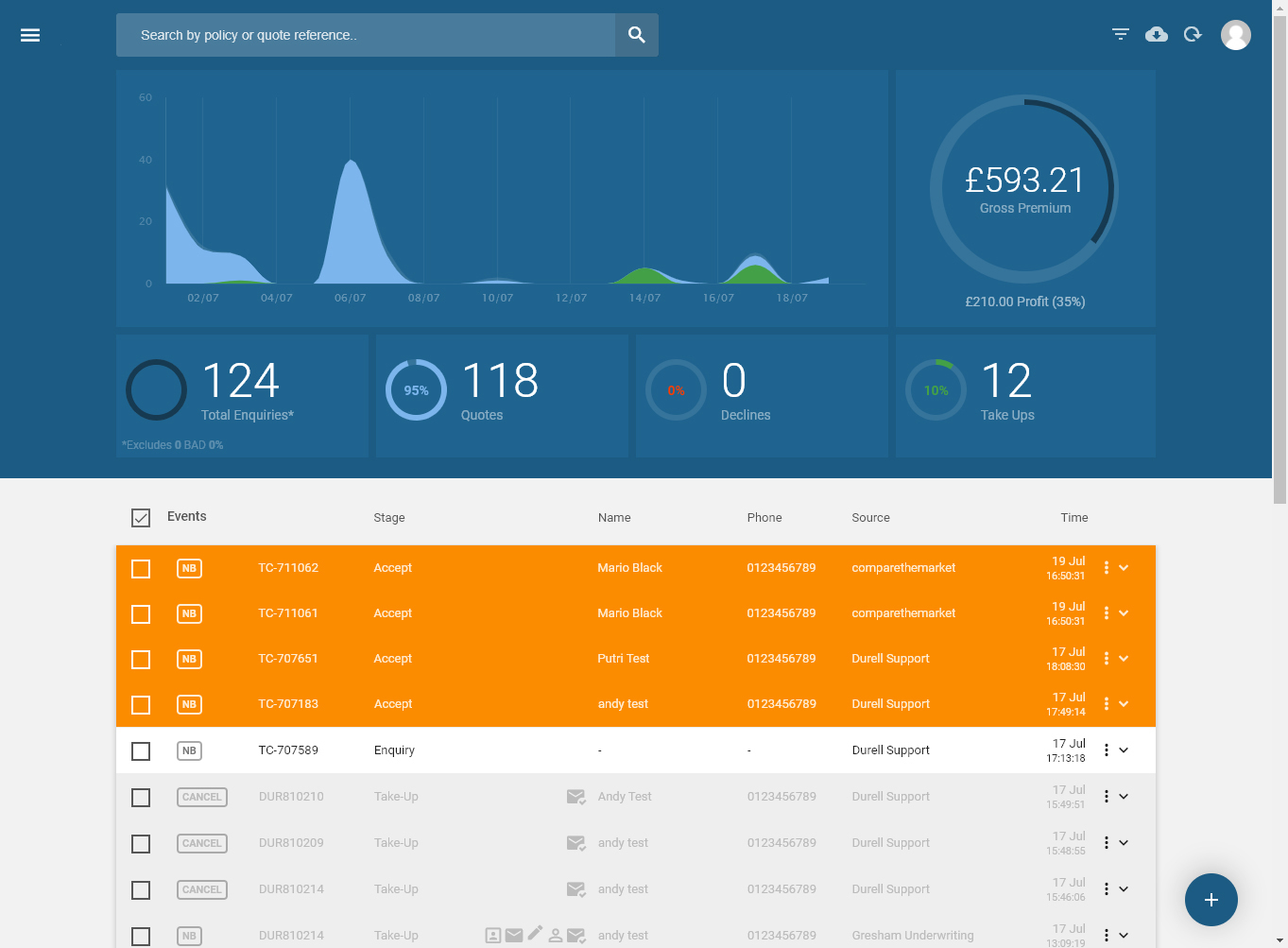This screenshot has width=1288, height=948.
Task: Click CANCEL badge on DUR810210 row
Action: point(202,797)
